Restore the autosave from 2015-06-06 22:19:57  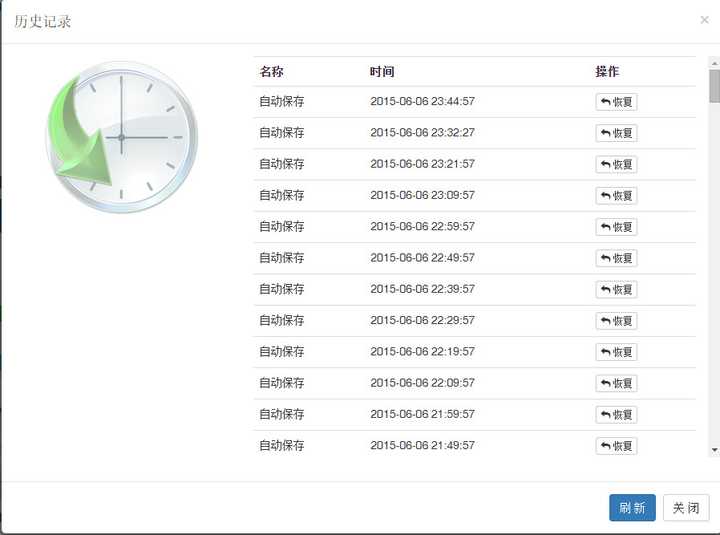(x=616, y=352)
